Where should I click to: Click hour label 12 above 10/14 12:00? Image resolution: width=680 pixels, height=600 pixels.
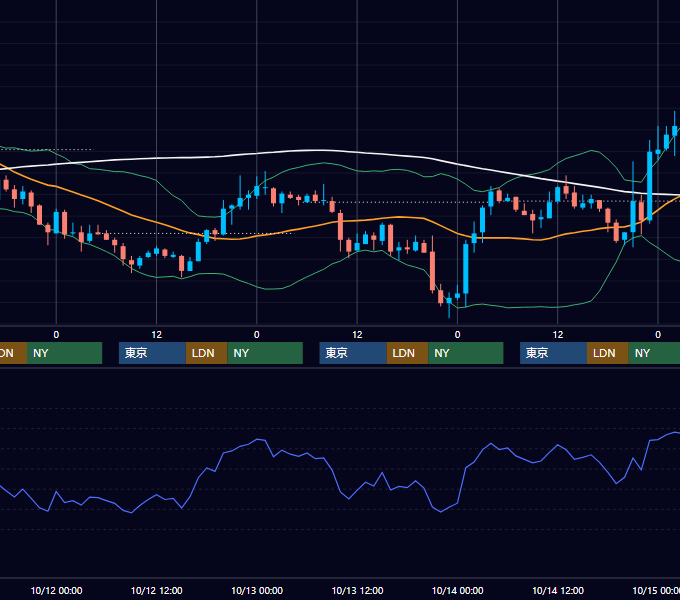point(558,335)
